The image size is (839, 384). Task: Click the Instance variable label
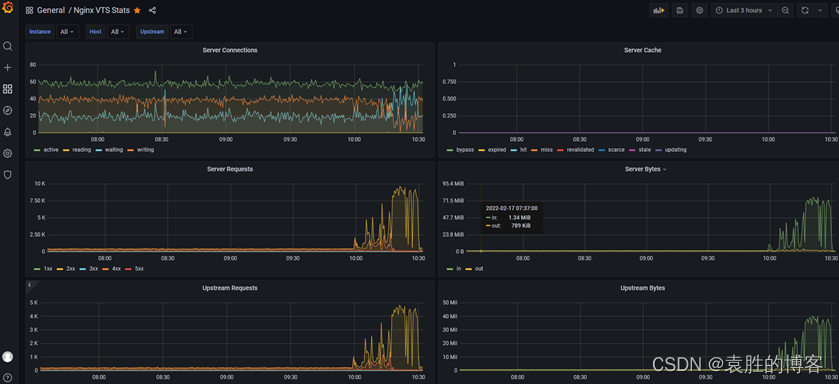pos(40,32)
